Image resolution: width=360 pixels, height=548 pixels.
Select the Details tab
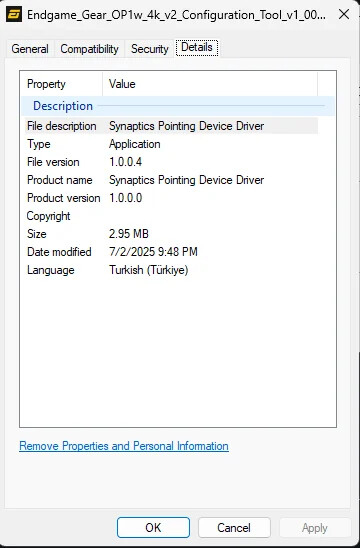(197, 47)
